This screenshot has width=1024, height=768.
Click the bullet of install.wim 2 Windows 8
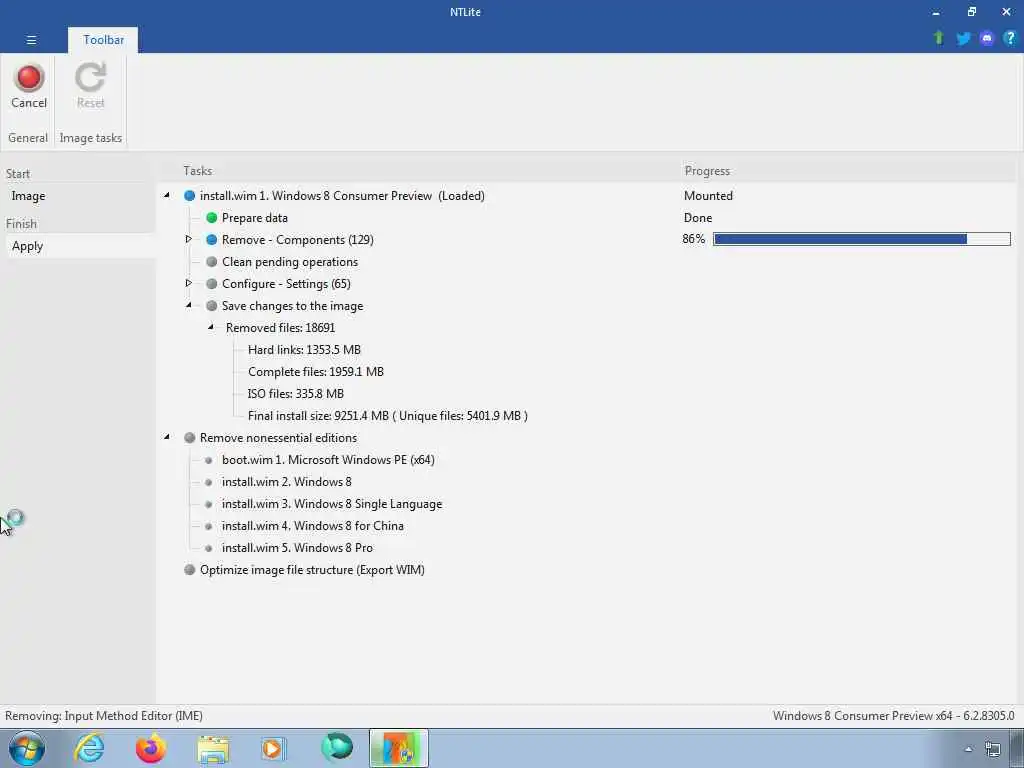[208, 483]
